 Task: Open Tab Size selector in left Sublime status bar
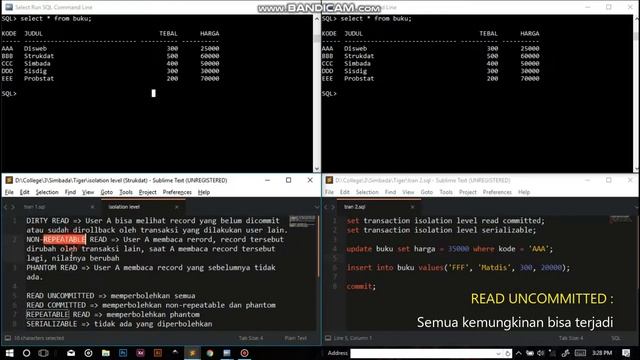tap(251, 338)
